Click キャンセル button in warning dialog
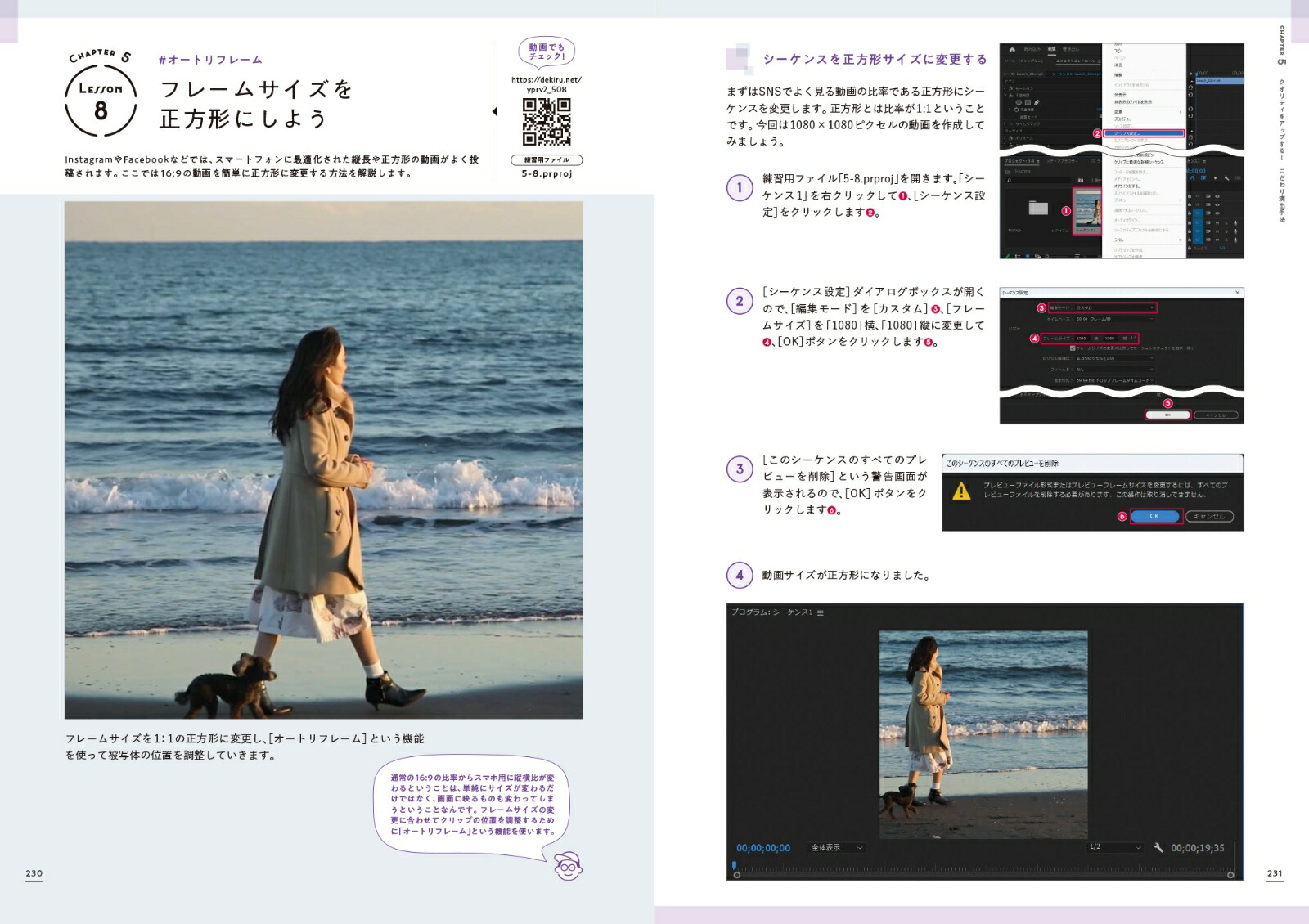Image resolution: width=1309 pixels, height=924 pixels. (x=1208, y=516)
